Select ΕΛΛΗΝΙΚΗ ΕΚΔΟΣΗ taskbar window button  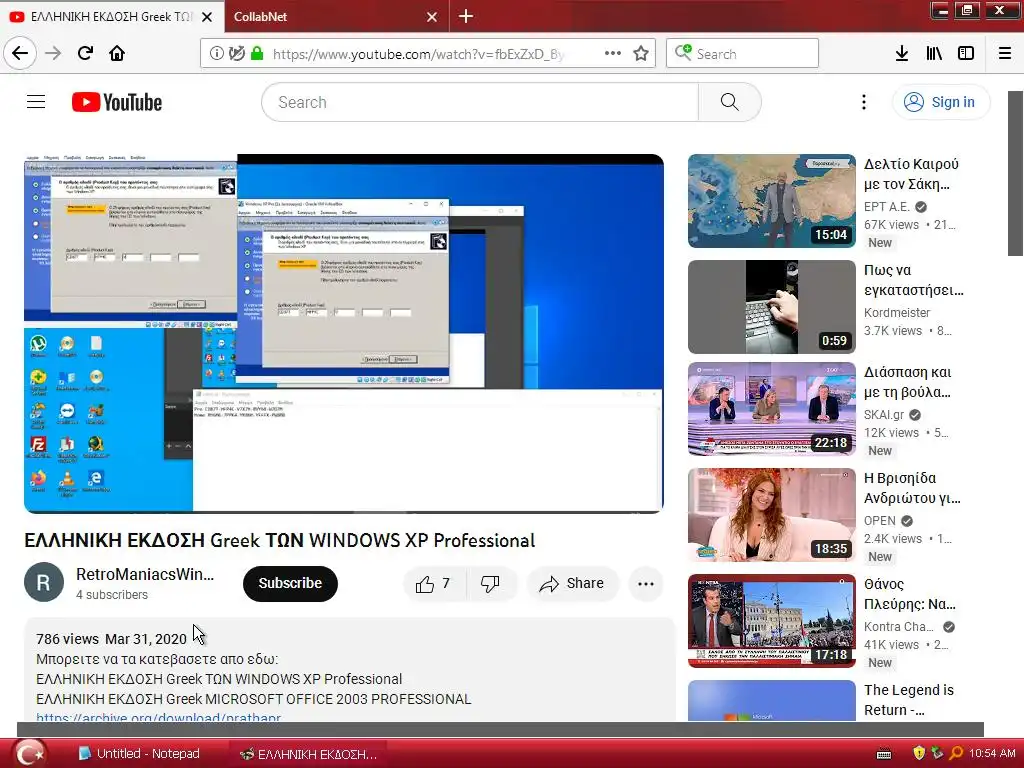tap(309, 754)
